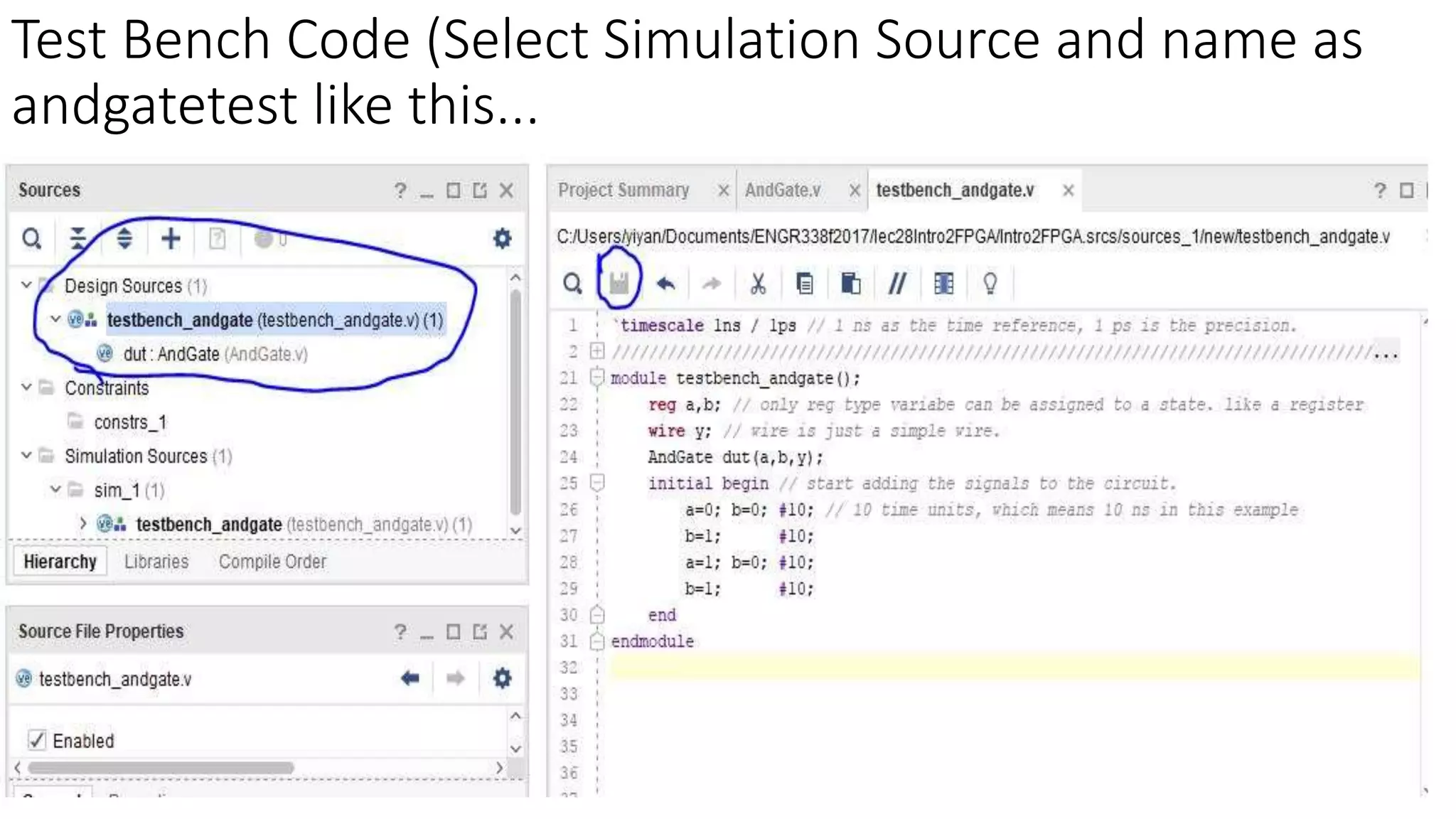1456x819 pixels.
Task: Open the Sources panel settings gear
Action: pos(502,239)
